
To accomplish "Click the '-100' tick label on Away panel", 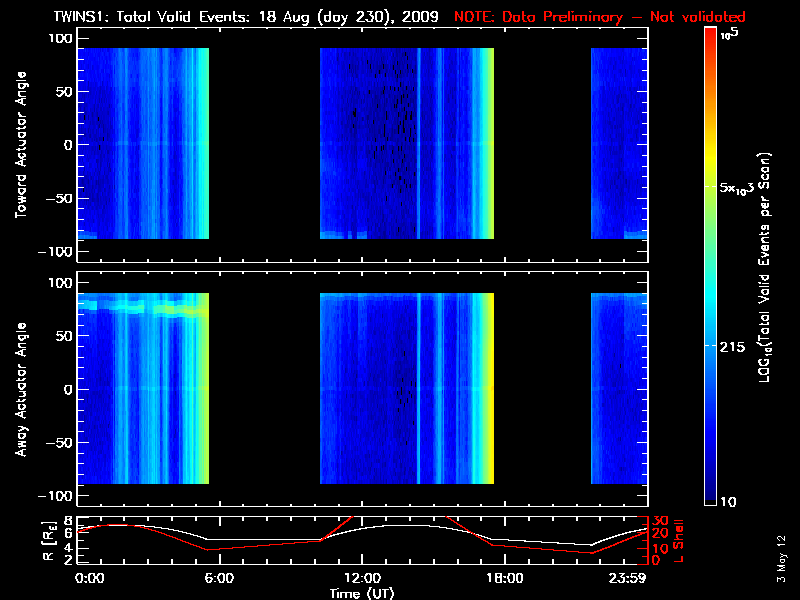I will tap(56, 496).
